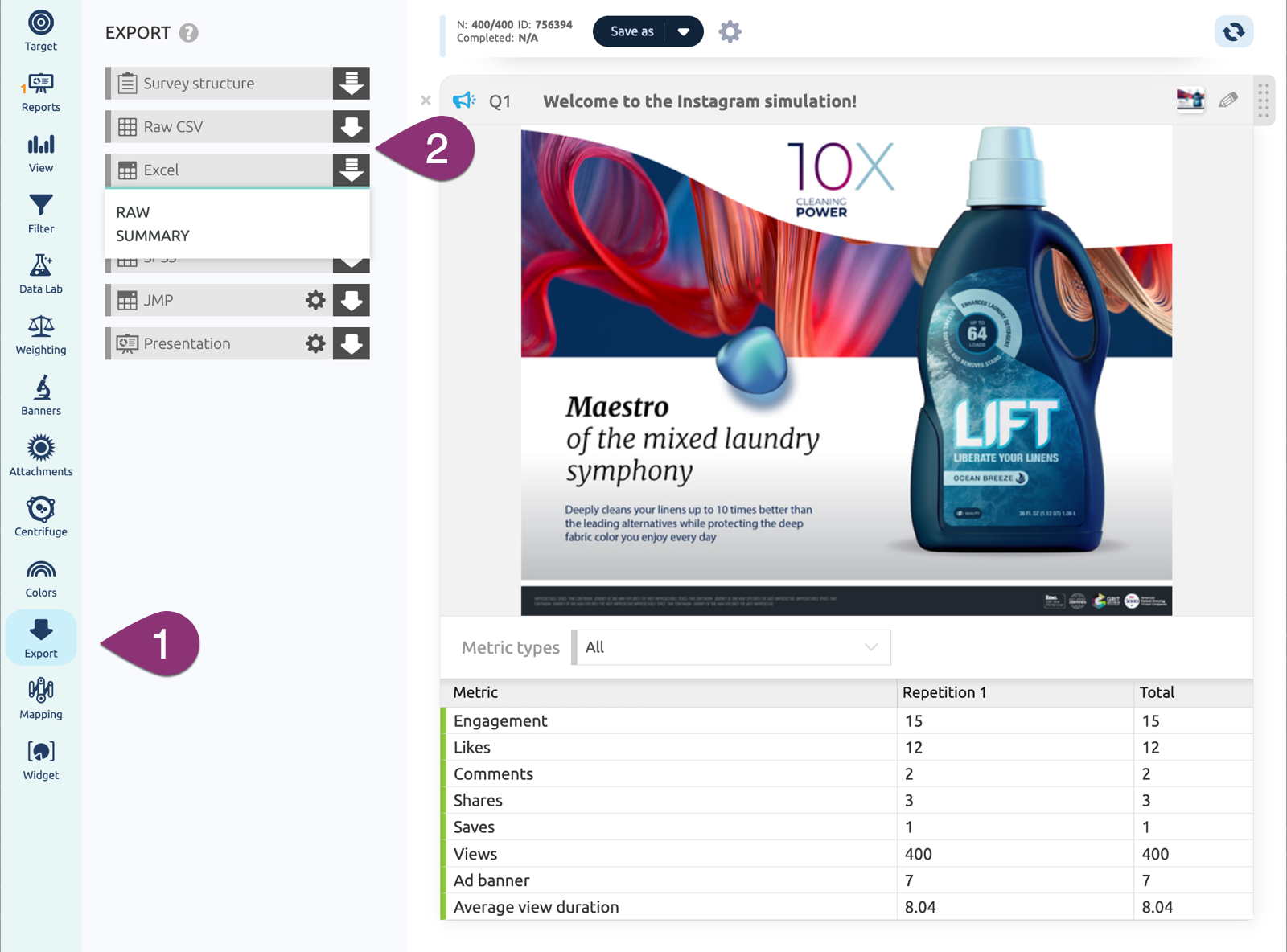Open the Target section in sidebar
1287x952 pixels.
tap(40, 31)
